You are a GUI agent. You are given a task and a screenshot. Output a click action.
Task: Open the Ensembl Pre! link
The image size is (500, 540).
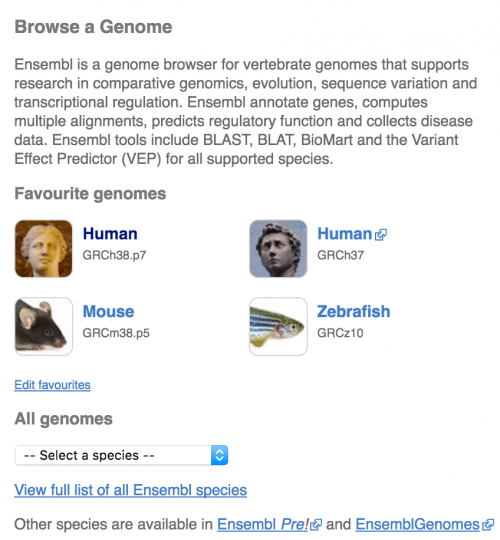(x=263, y=525)
